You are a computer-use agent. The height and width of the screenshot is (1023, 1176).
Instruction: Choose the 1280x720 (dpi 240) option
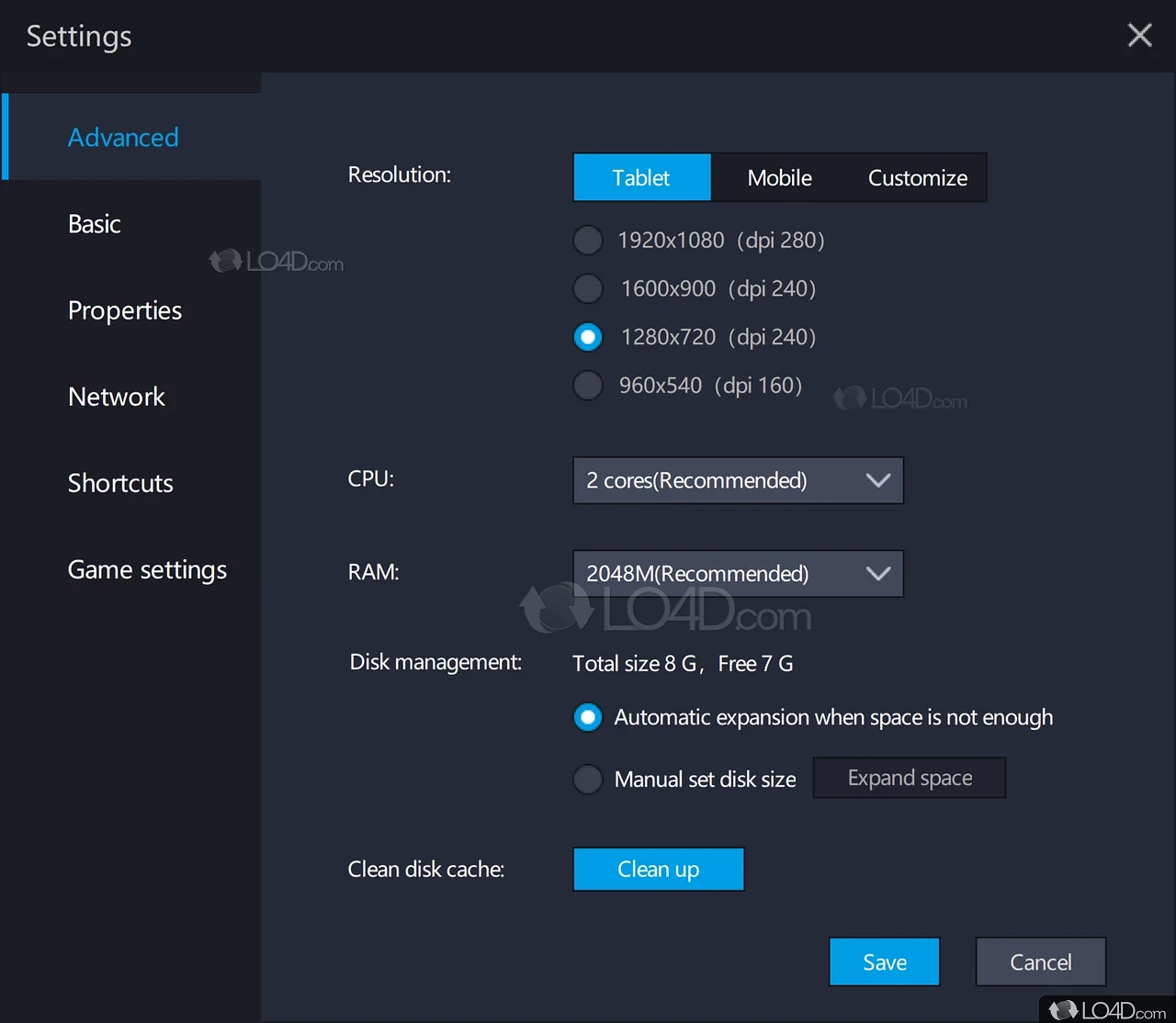click(x=588, y=337)
